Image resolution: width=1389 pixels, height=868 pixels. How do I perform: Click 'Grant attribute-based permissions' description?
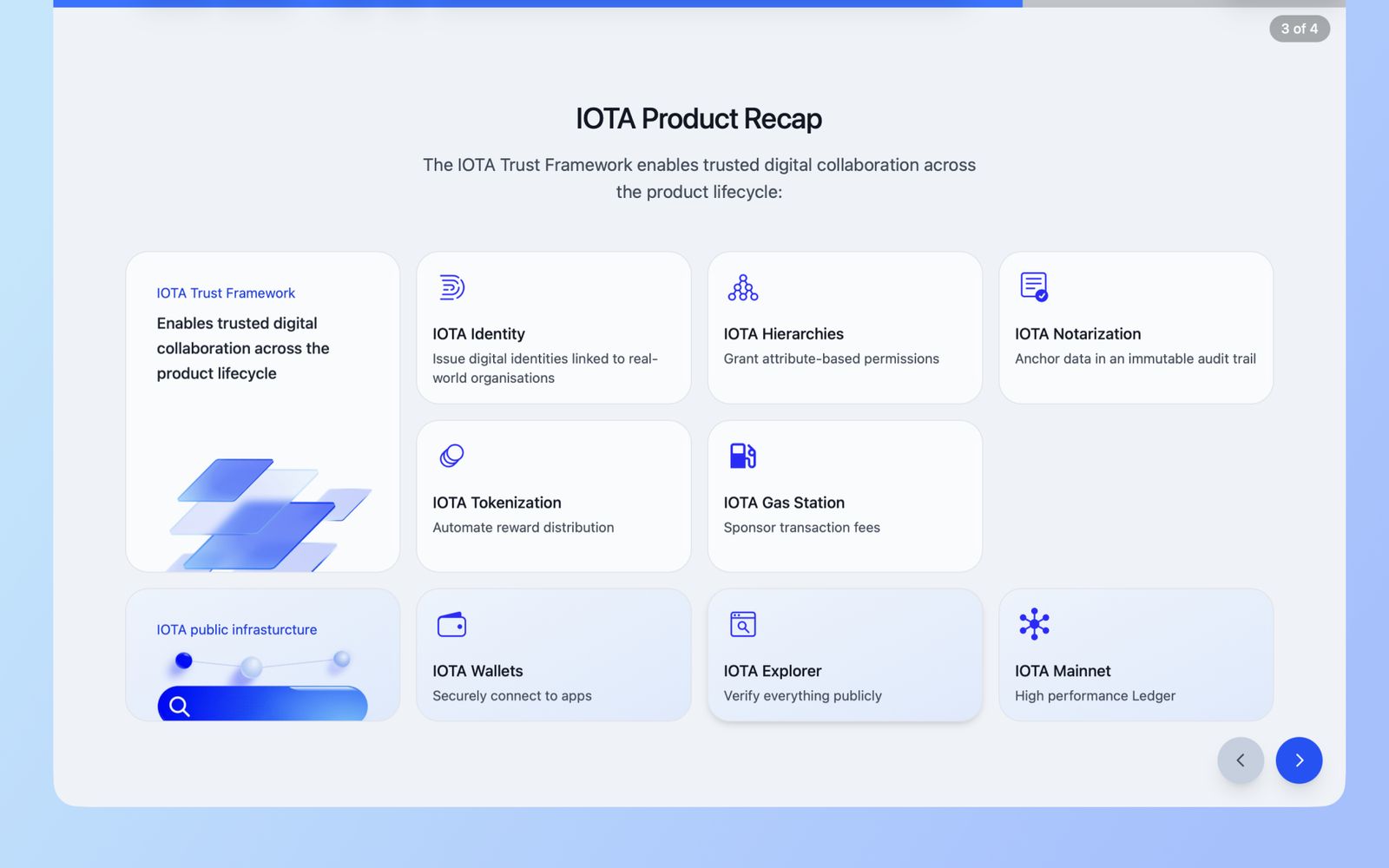click(832, 358)
